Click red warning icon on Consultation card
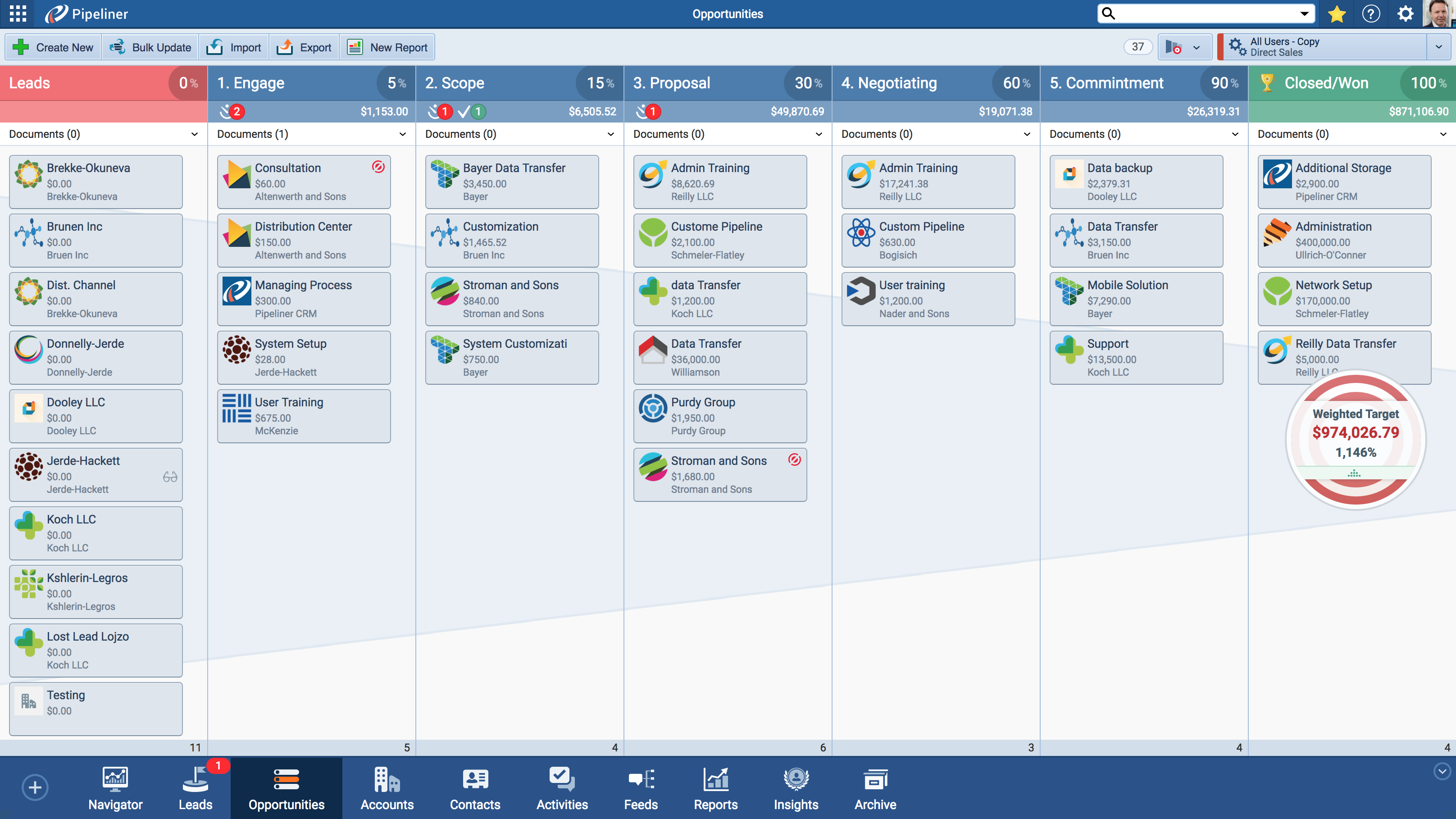 [378, 167]
